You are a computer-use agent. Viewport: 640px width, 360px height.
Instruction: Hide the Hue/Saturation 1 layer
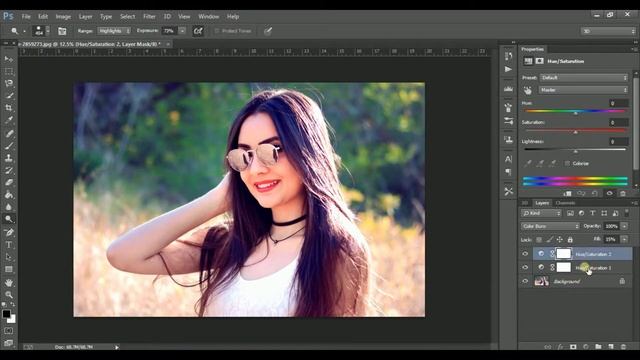pos(525,268)
